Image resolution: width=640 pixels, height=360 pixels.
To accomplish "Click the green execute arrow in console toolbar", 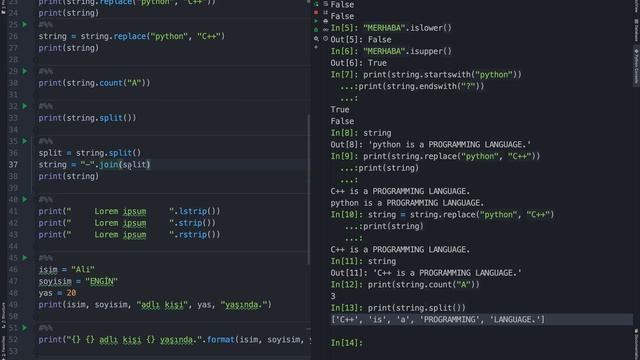I will (316, 21).
